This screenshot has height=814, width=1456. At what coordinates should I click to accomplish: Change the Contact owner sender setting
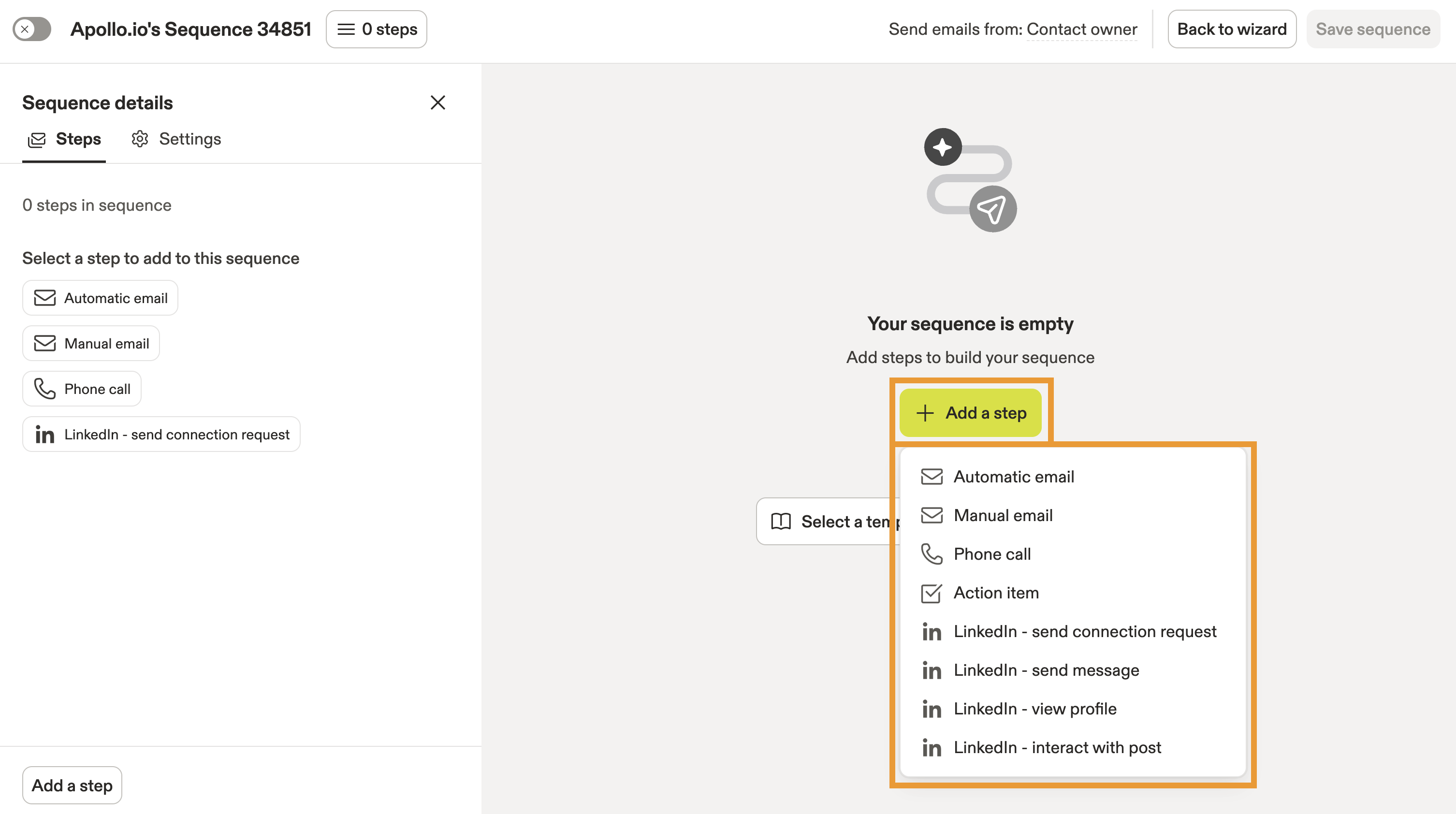click(x=1081, y=29)
